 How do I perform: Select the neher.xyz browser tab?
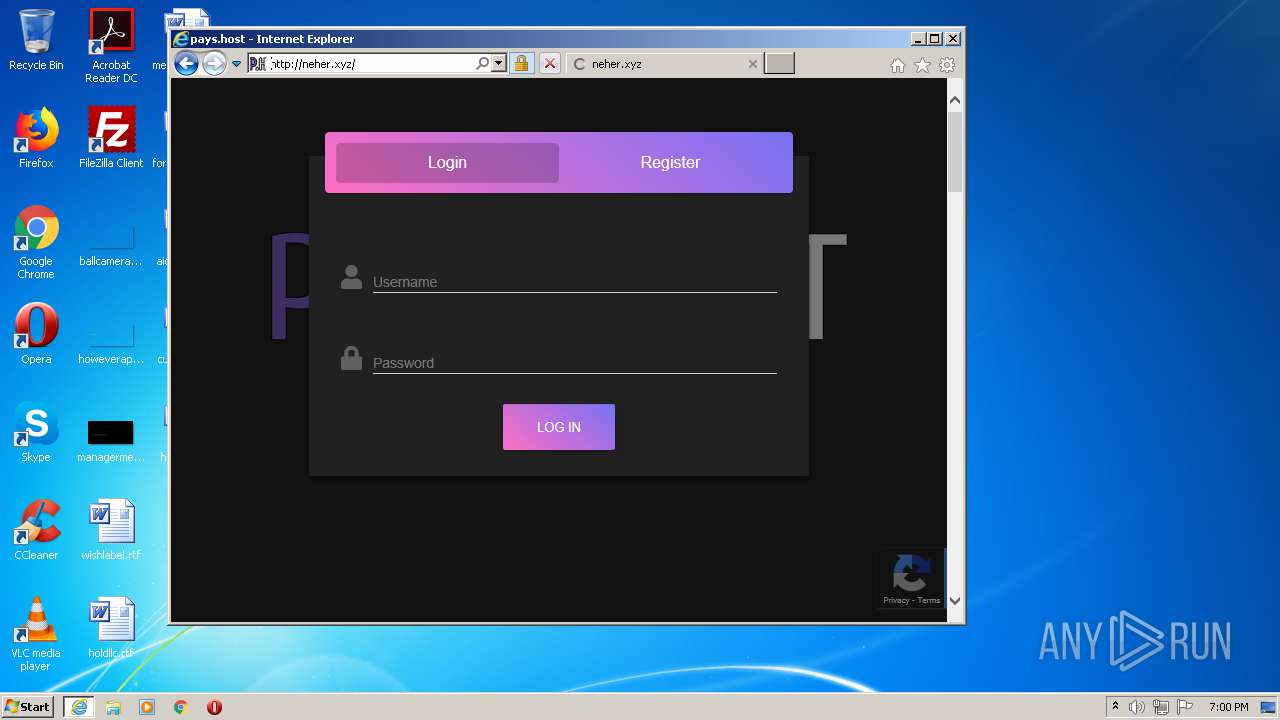tap(664, 64)
